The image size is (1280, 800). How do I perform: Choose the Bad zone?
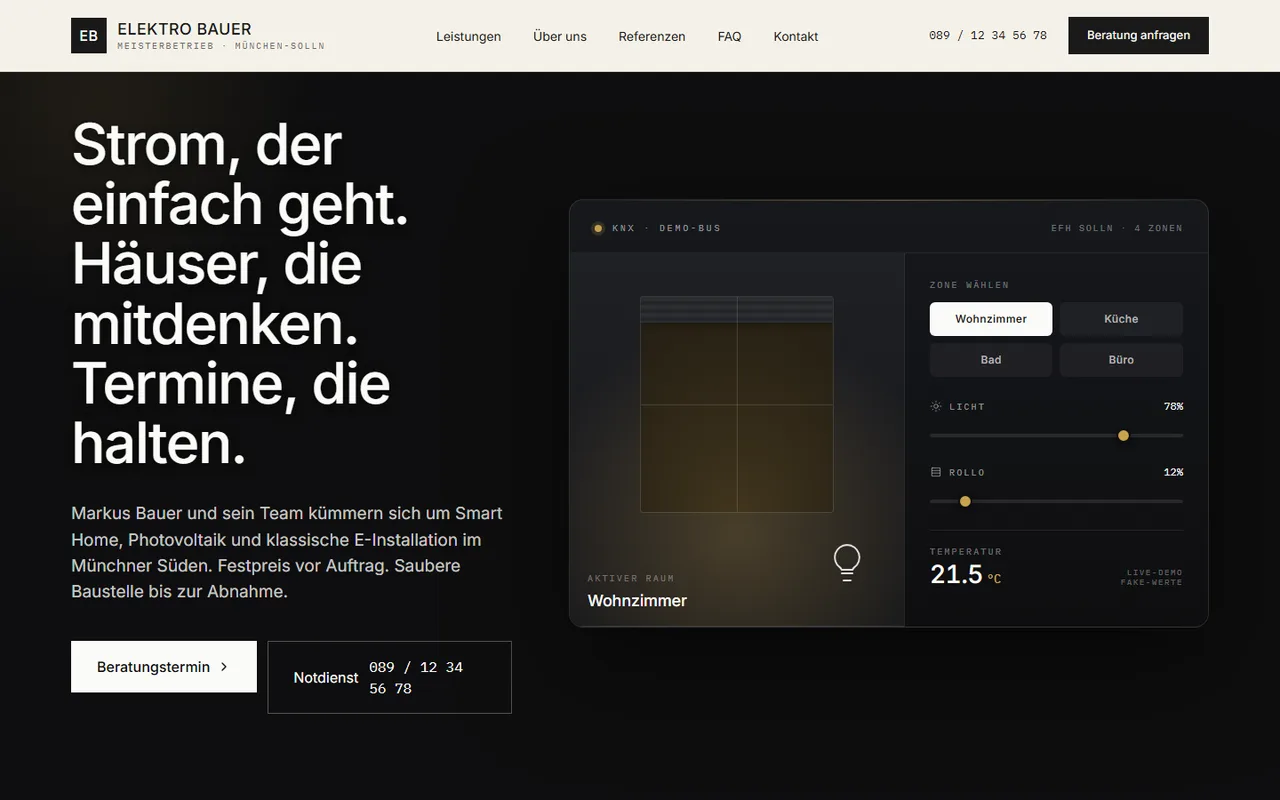pos(991,360)
